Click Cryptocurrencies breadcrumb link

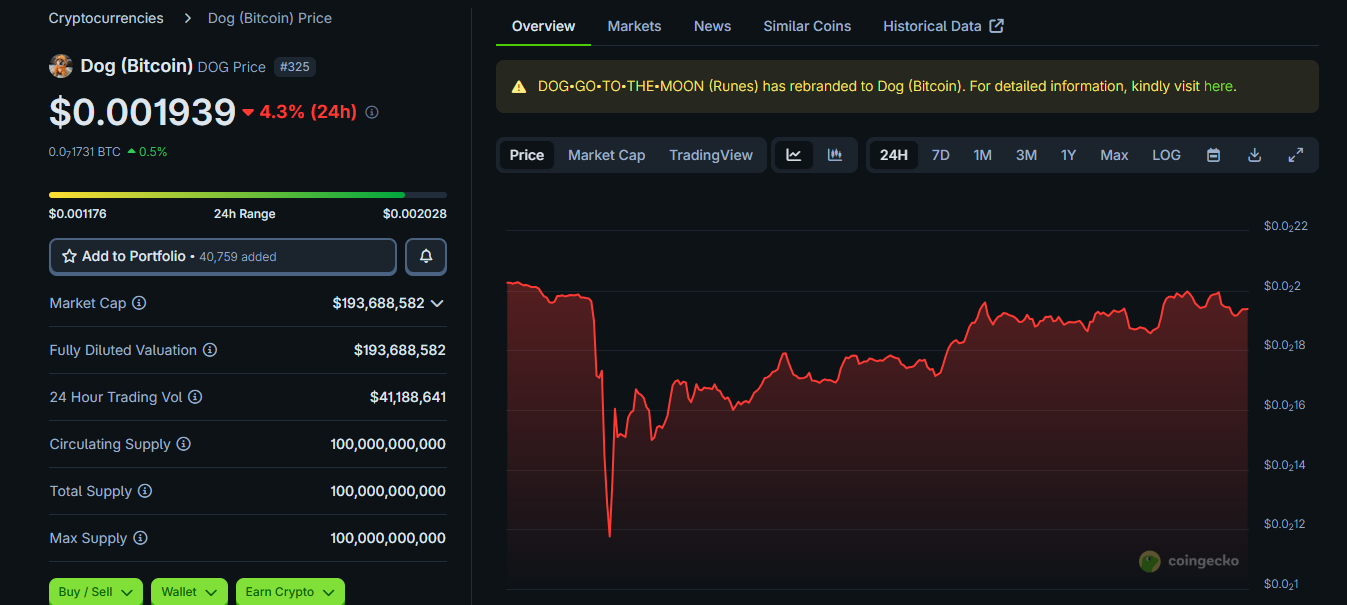tap(106, 18)
